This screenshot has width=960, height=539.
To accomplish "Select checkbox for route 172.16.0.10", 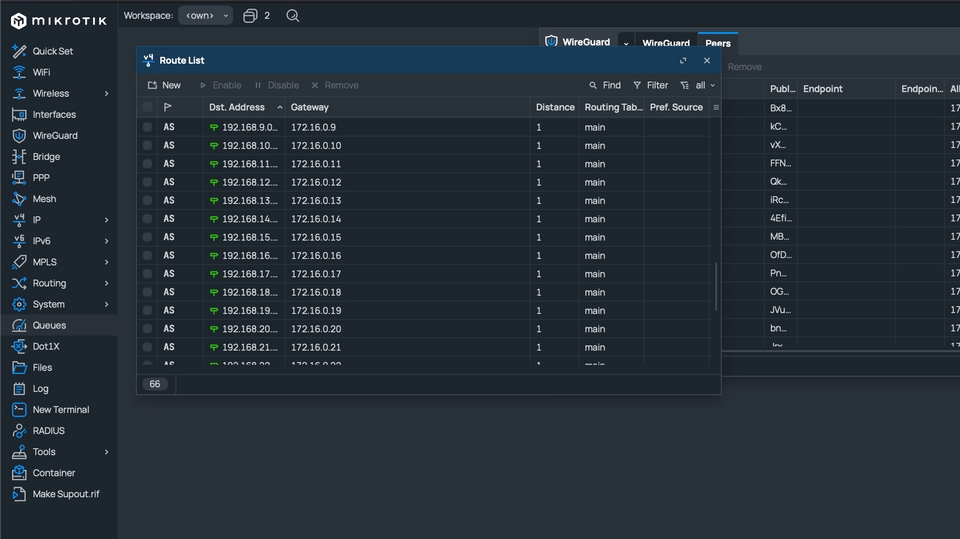I will (x=148, y=146).
